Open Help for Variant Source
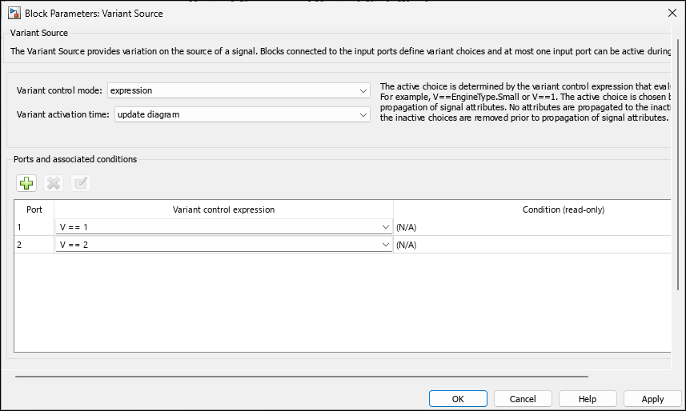The width and height of the screenshot is (686, 411). [x=587, y=398]
